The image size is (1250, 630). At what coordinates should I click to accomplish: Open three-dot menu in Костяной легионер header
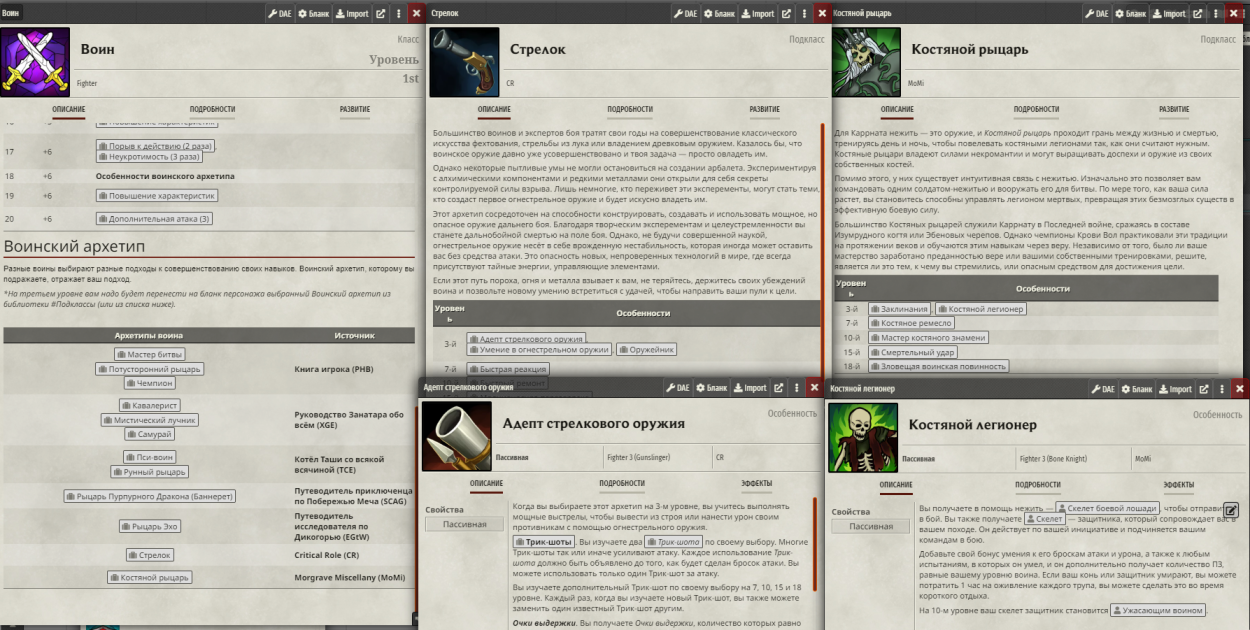[x=1221, y=388]
